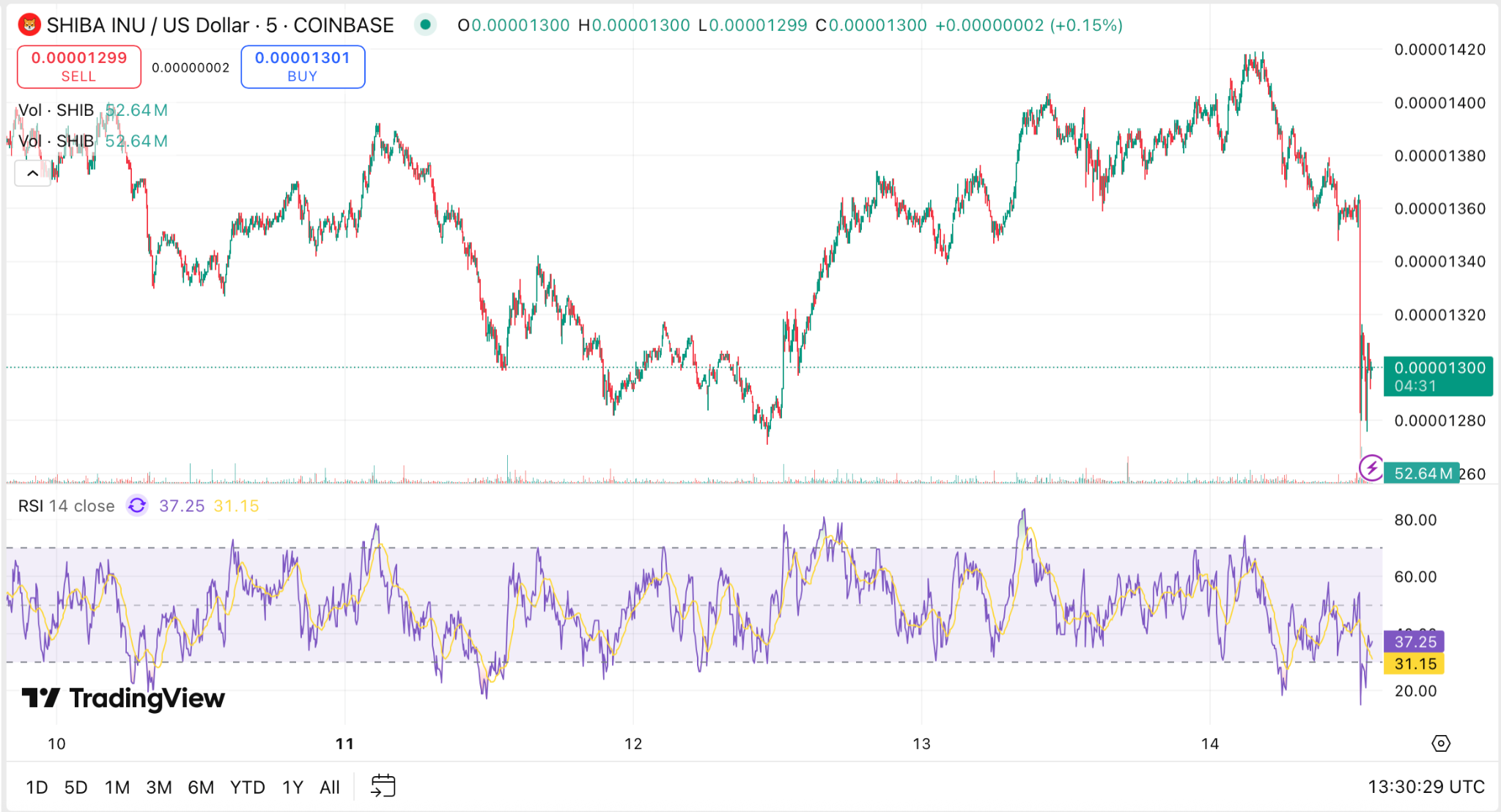1501x812 pixels.
Task: Select the 5D time range
Action: pos(76,787)
